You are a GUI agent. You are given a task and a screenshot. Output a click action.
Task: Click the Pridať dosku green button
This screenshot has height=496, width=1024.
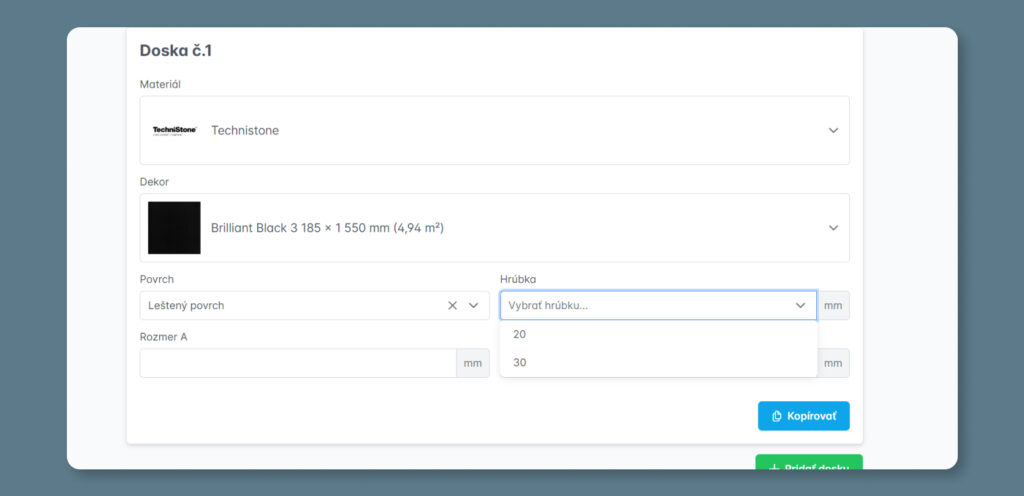[808, 462]
